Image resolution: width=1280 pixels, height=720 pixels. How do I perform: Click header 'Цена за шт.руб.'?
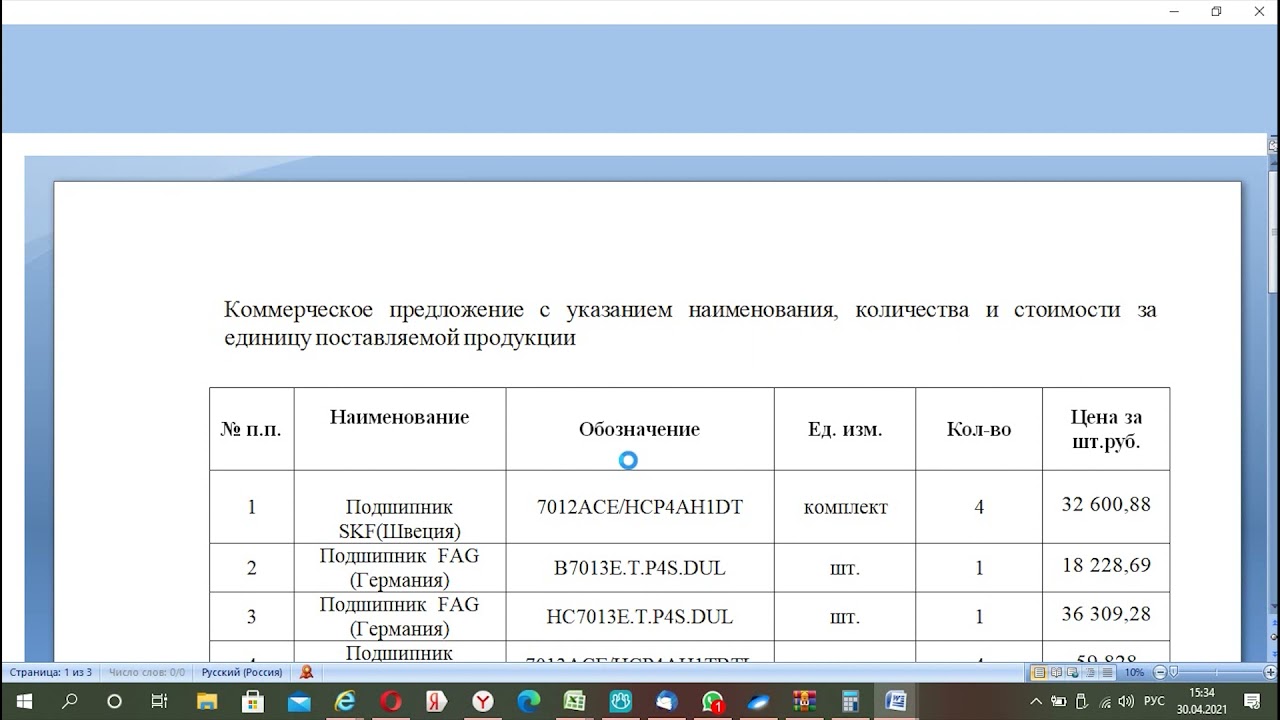point(1105,429)
